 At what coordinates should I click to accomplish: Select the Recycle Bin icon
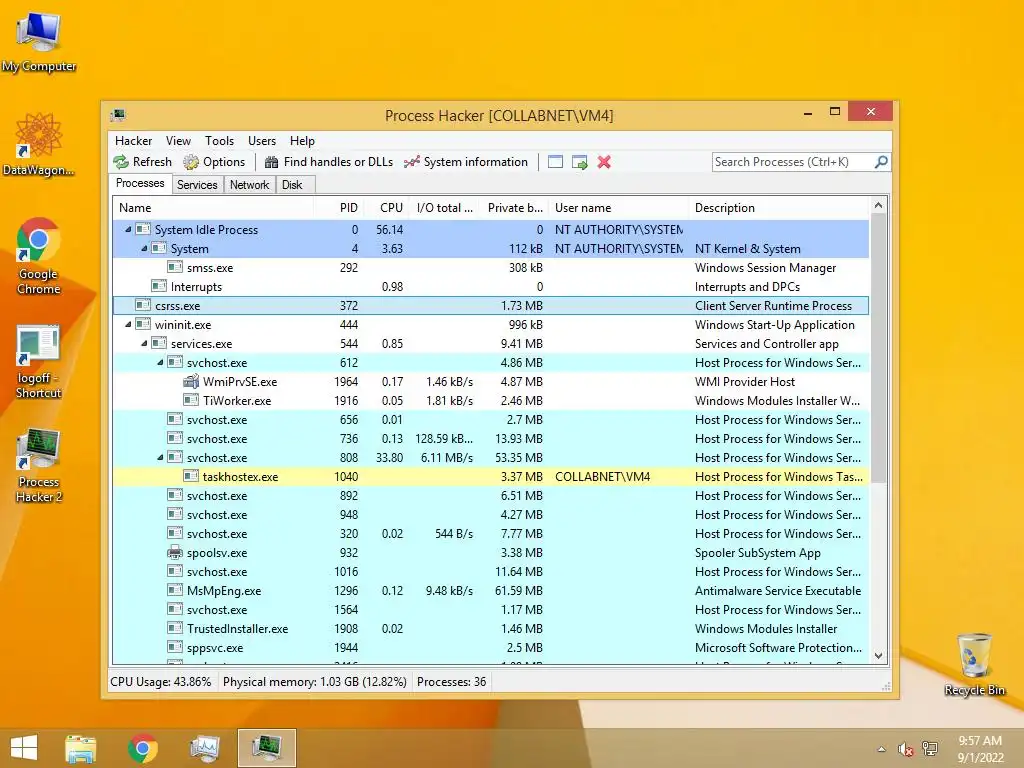click(x=974, y=664)
